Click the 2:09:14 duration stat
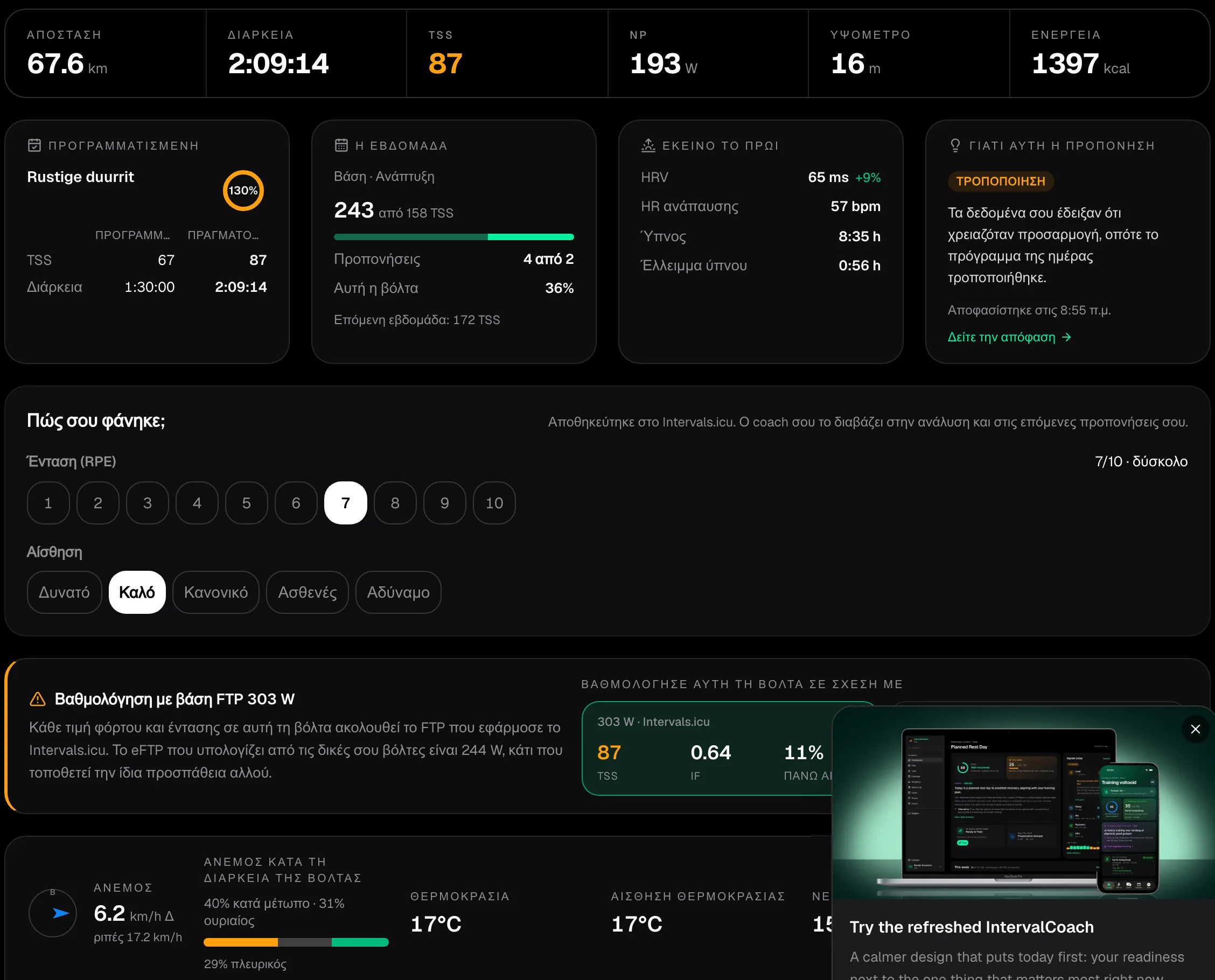This screenshot has width=1215, height=980. (x=278, y=63)
